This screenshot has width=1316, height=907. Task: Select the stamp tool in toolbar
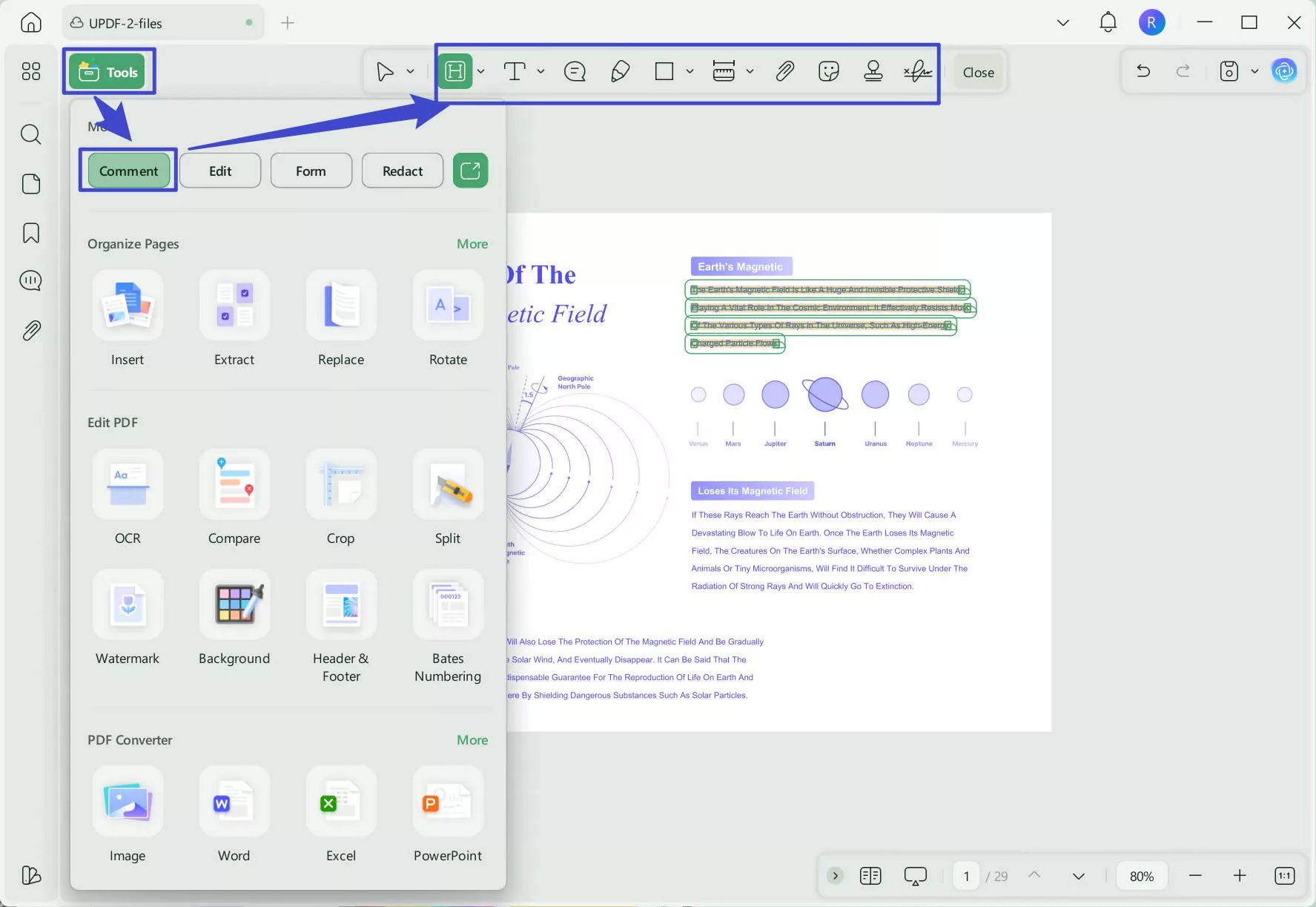click(x=873, y=72)
